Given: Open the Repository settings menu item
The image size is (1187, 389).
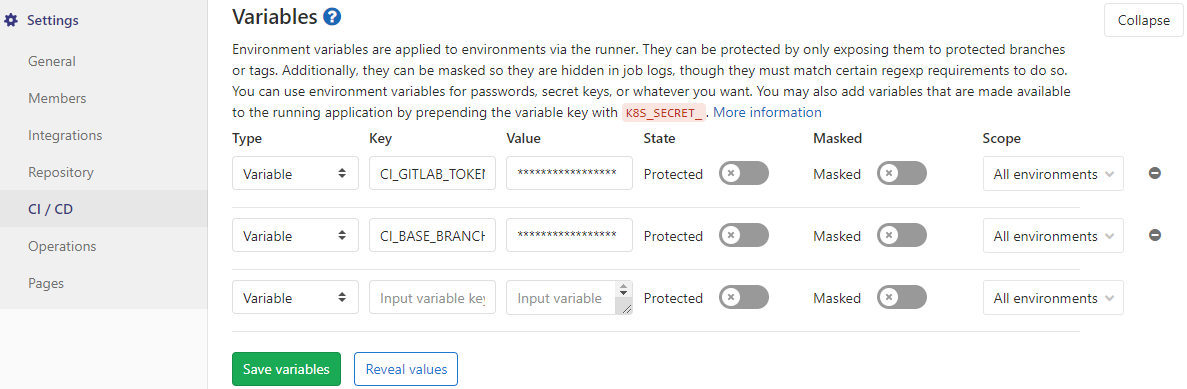Looking at the screenshot, I should coord(61,172).
